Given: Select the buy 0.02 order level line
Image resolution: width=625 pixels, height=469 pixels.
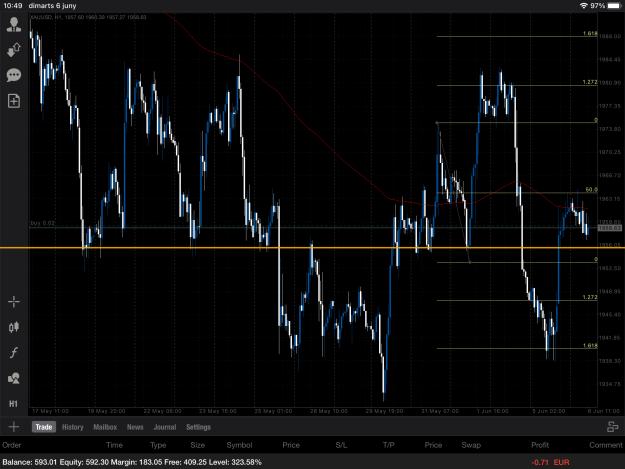Looking at the screenshot, I should [x=313, y=228].
